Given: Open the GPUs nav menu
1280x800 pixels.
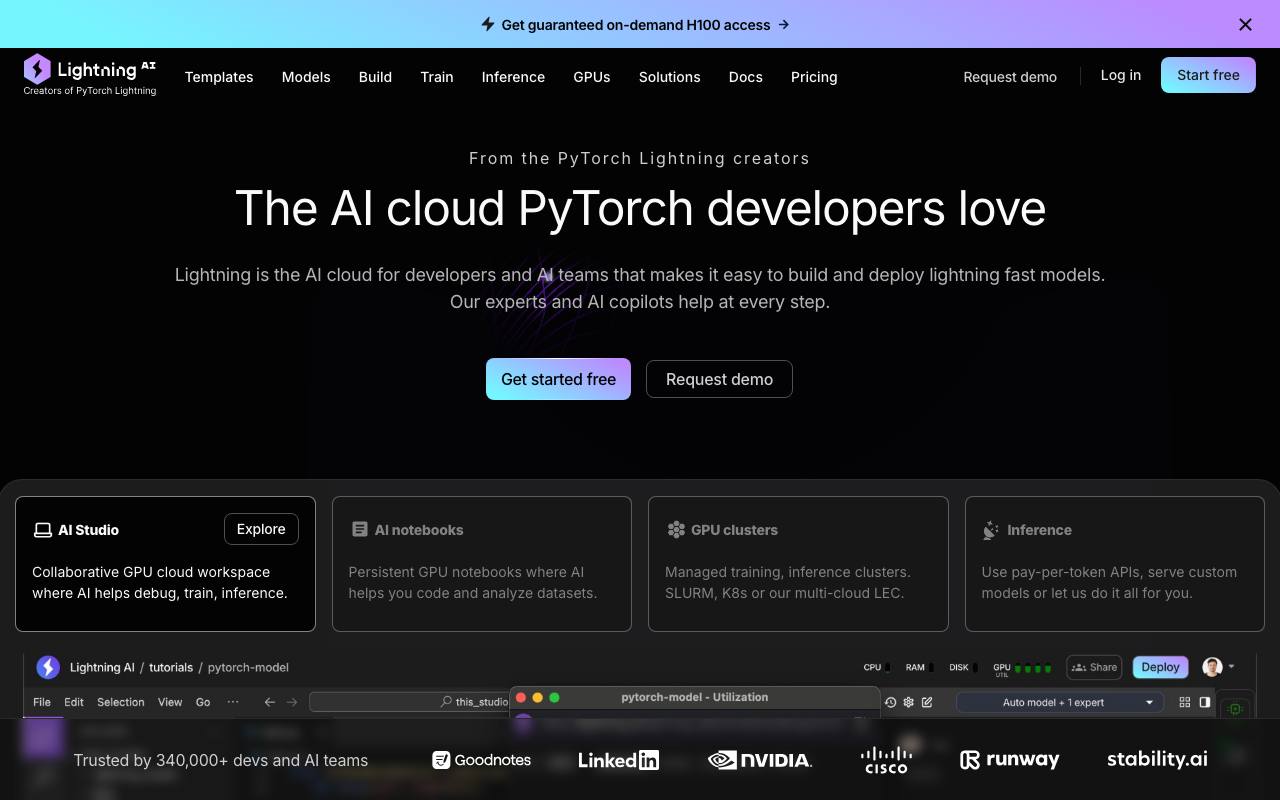Looking at the screenshot, I should click(x=592, y=77).
